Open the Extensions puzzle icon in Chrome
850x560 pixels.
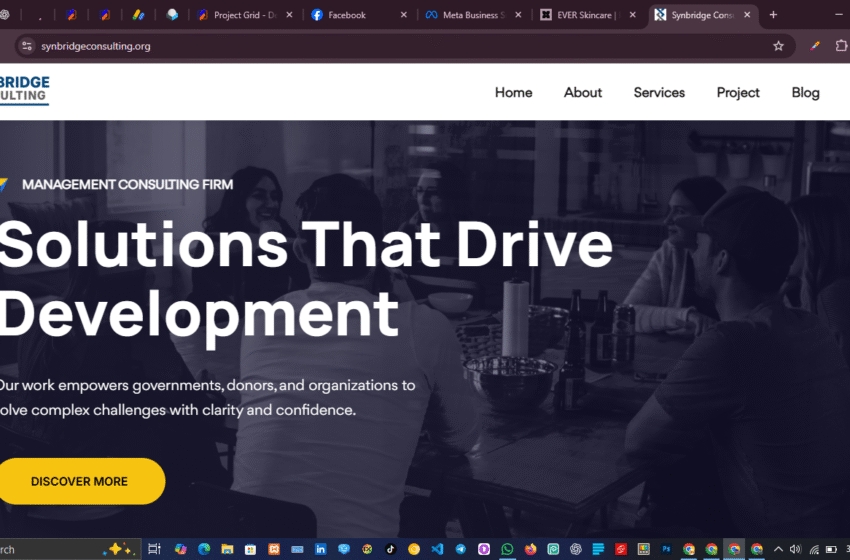[842, 46]
